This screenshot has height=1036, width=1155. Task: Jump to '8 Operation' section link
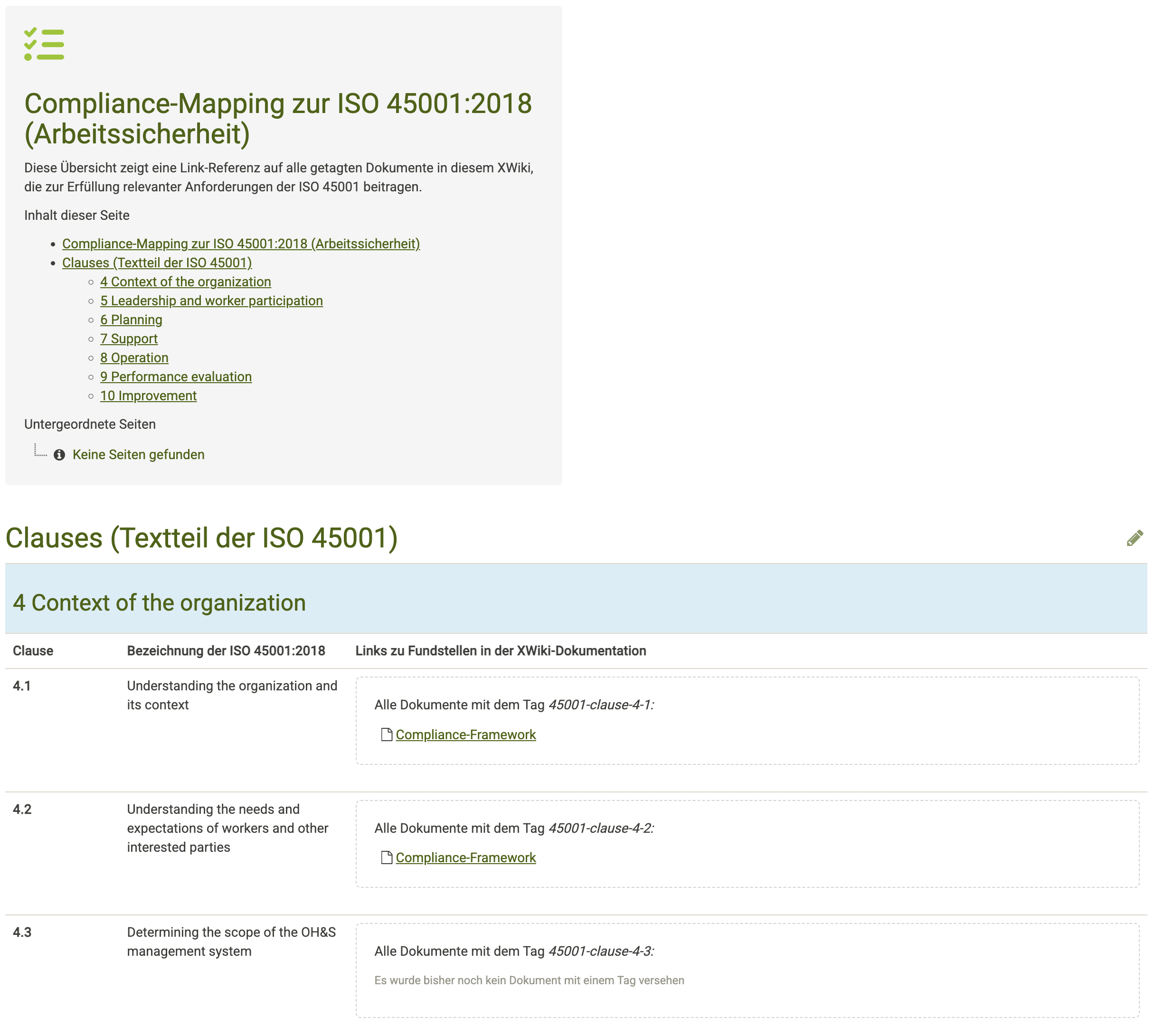[134, 358]
